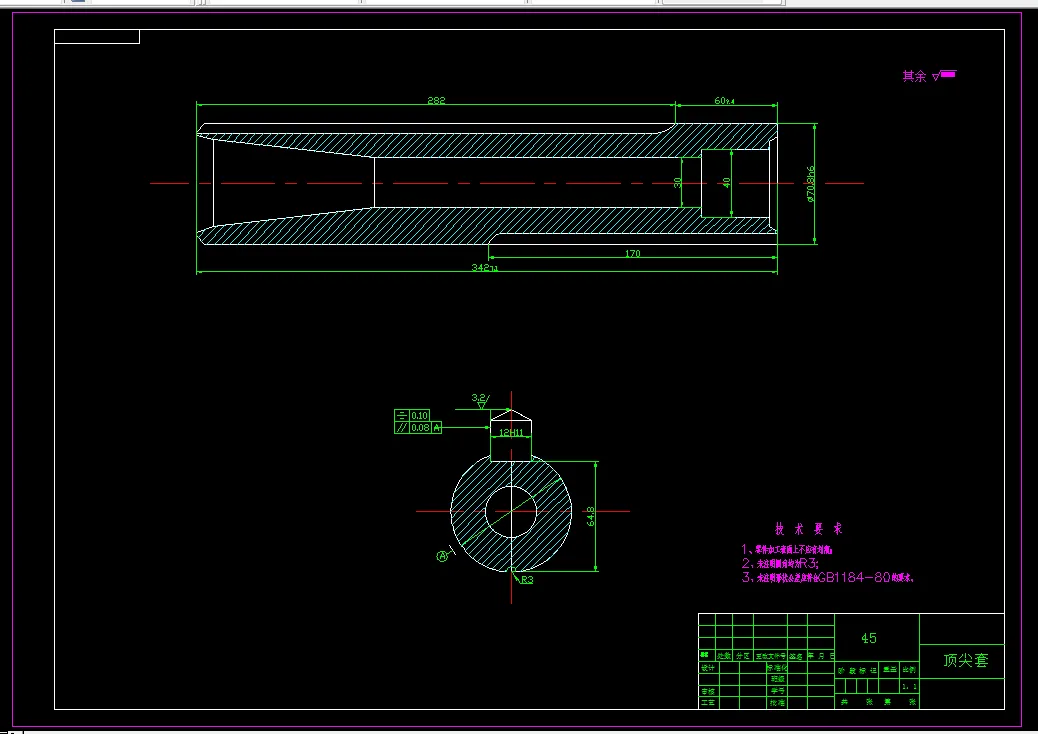The image size is (1038, 734).
Task: Click the 工艺 cell in title block
Action: pyautogui.click(x=708, y=702)
